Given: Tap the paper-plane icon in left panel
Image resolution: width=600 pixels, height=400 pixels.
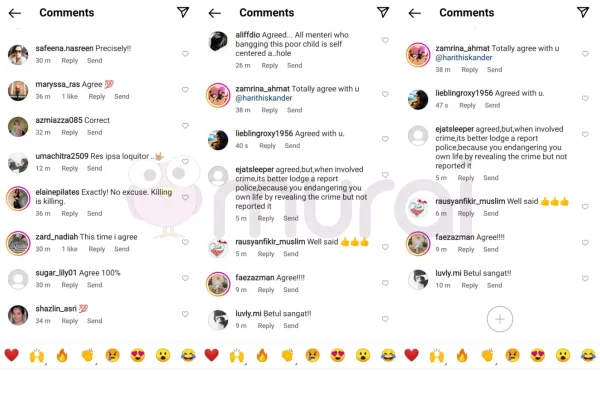Looking at the screenshot, I should pos(183,12).
